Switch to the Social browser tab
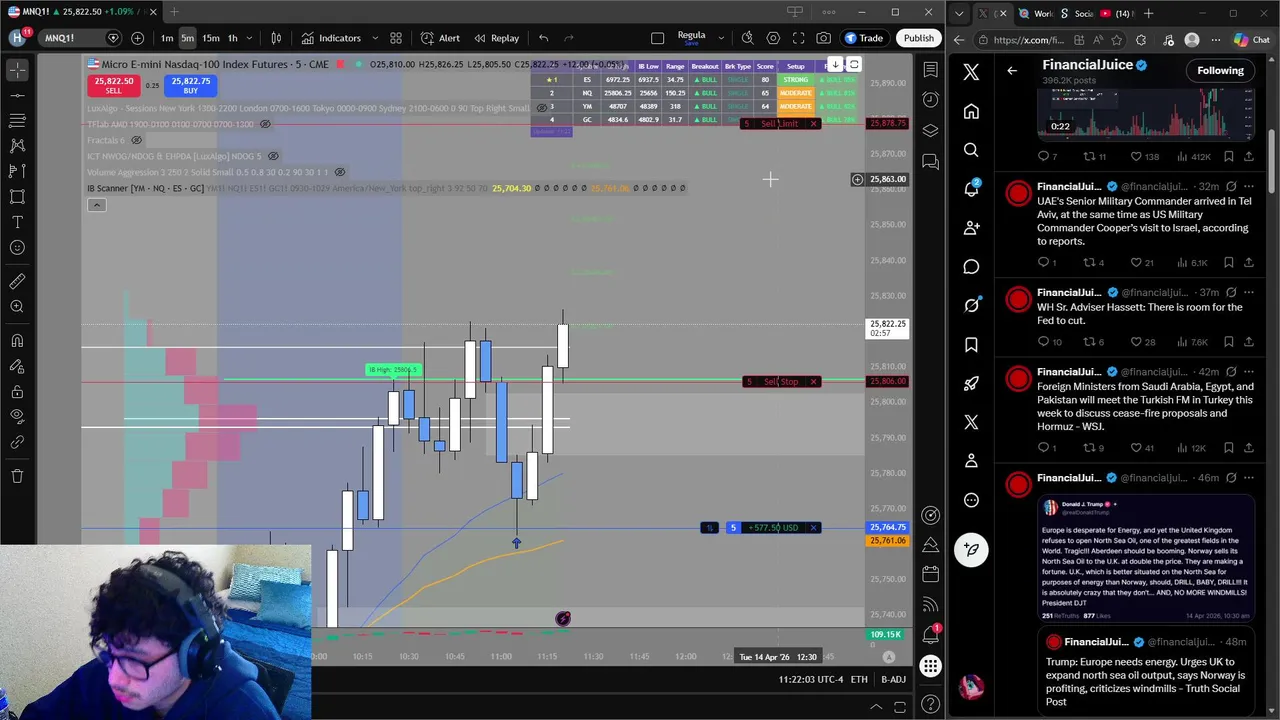 pos(1079,13)
